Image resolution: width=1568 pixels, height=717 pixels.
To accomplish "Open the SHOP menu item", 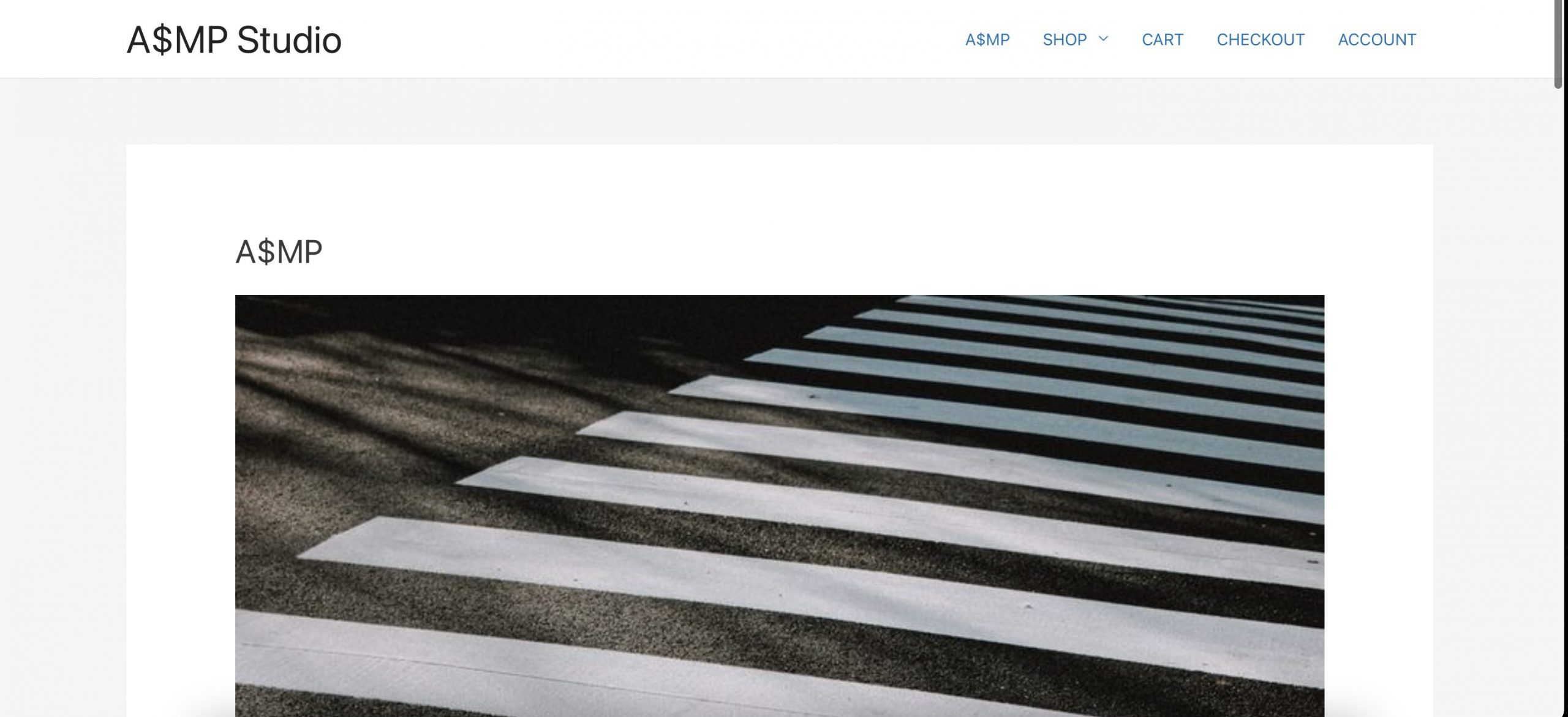I will click(1065, 40).
